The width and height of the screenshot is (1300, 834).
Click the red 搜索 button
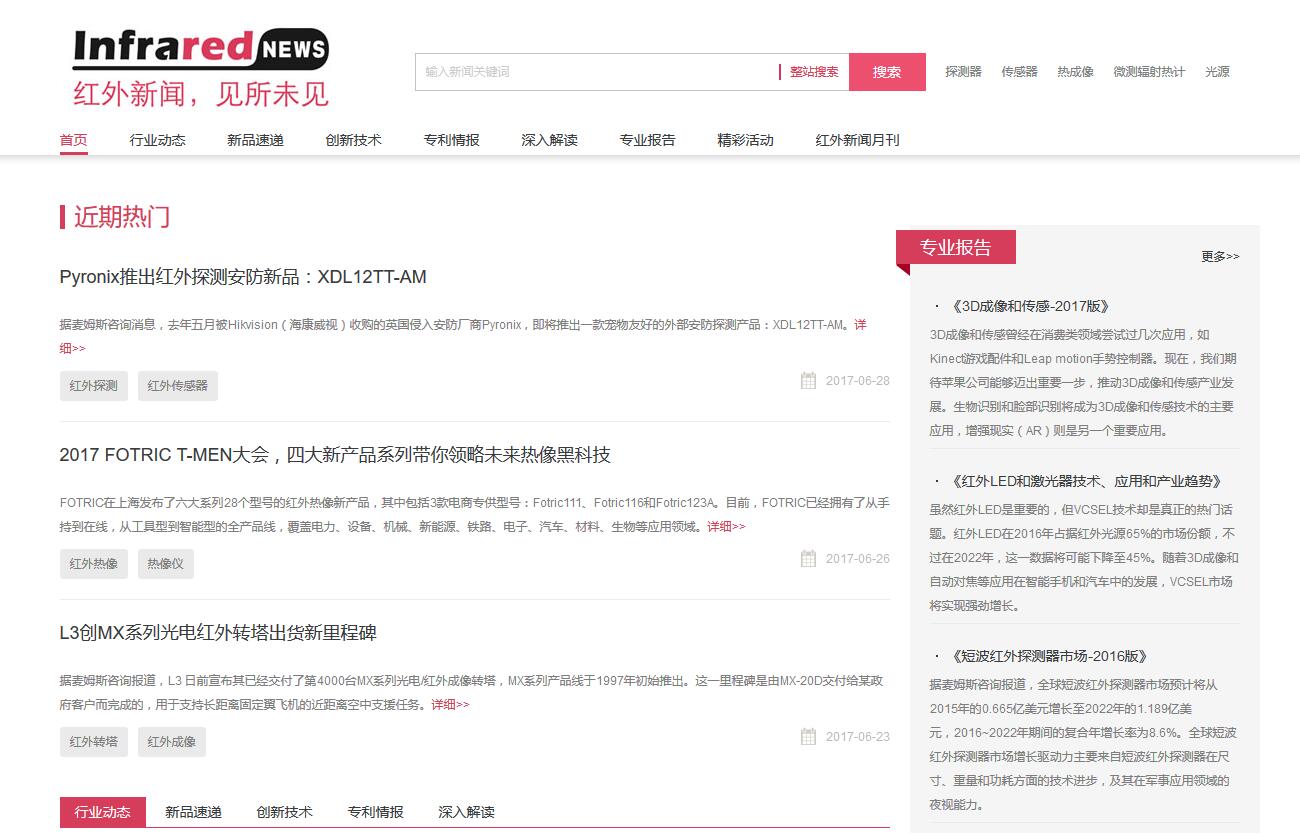[x=887, y=72]
